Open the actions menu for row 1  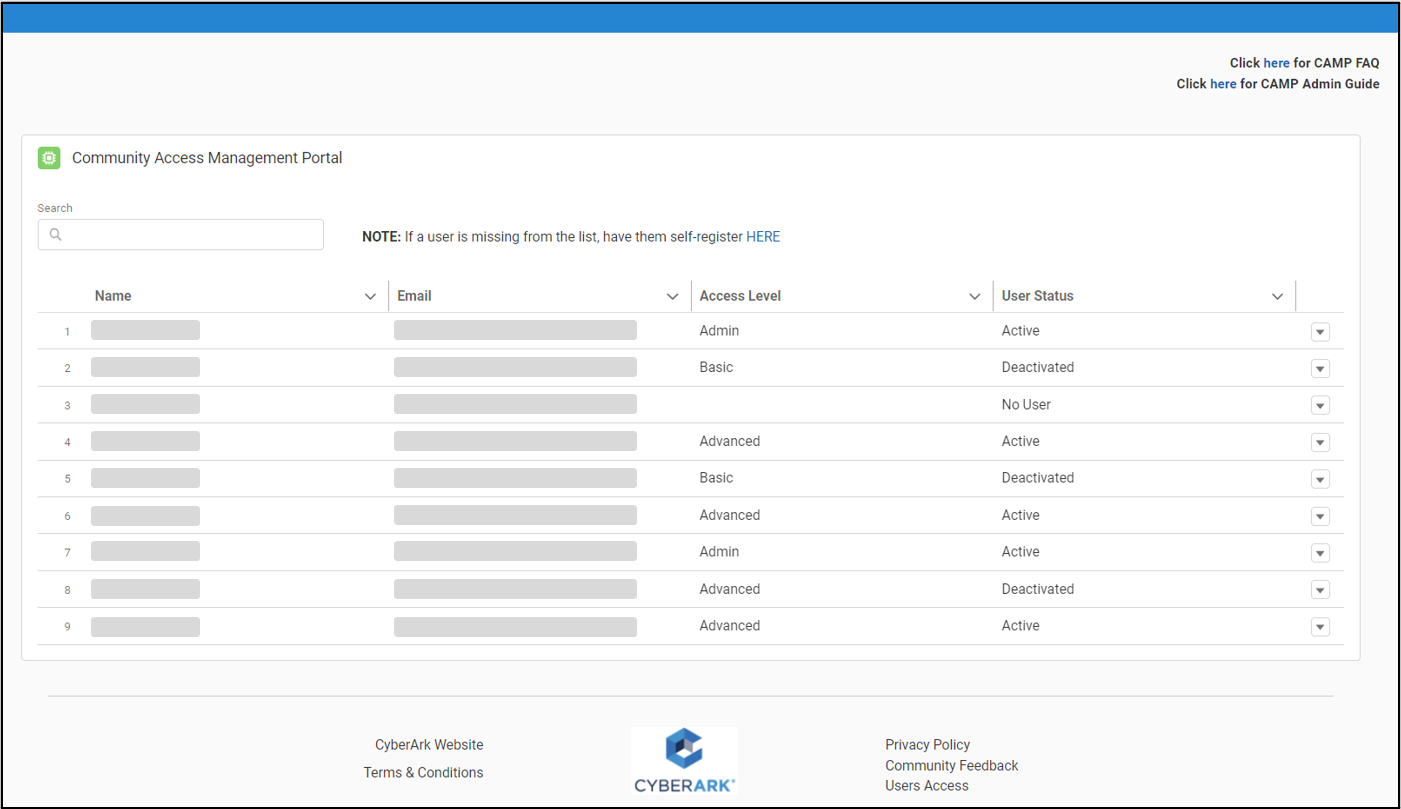(x=1320, y=331)
